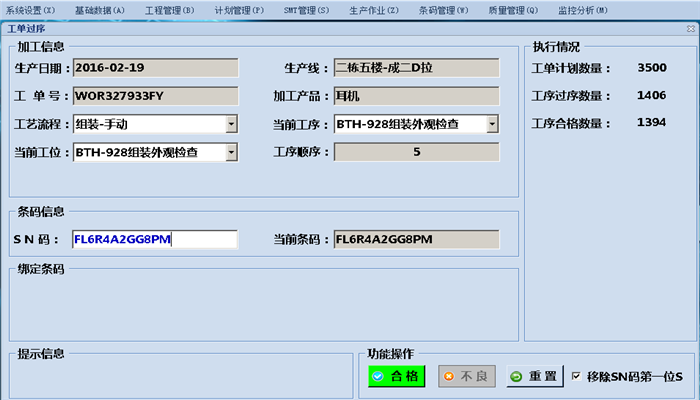
Task: Open the 计划管理(P) menu
Action: pyautogui.click(x=239, y=10)
